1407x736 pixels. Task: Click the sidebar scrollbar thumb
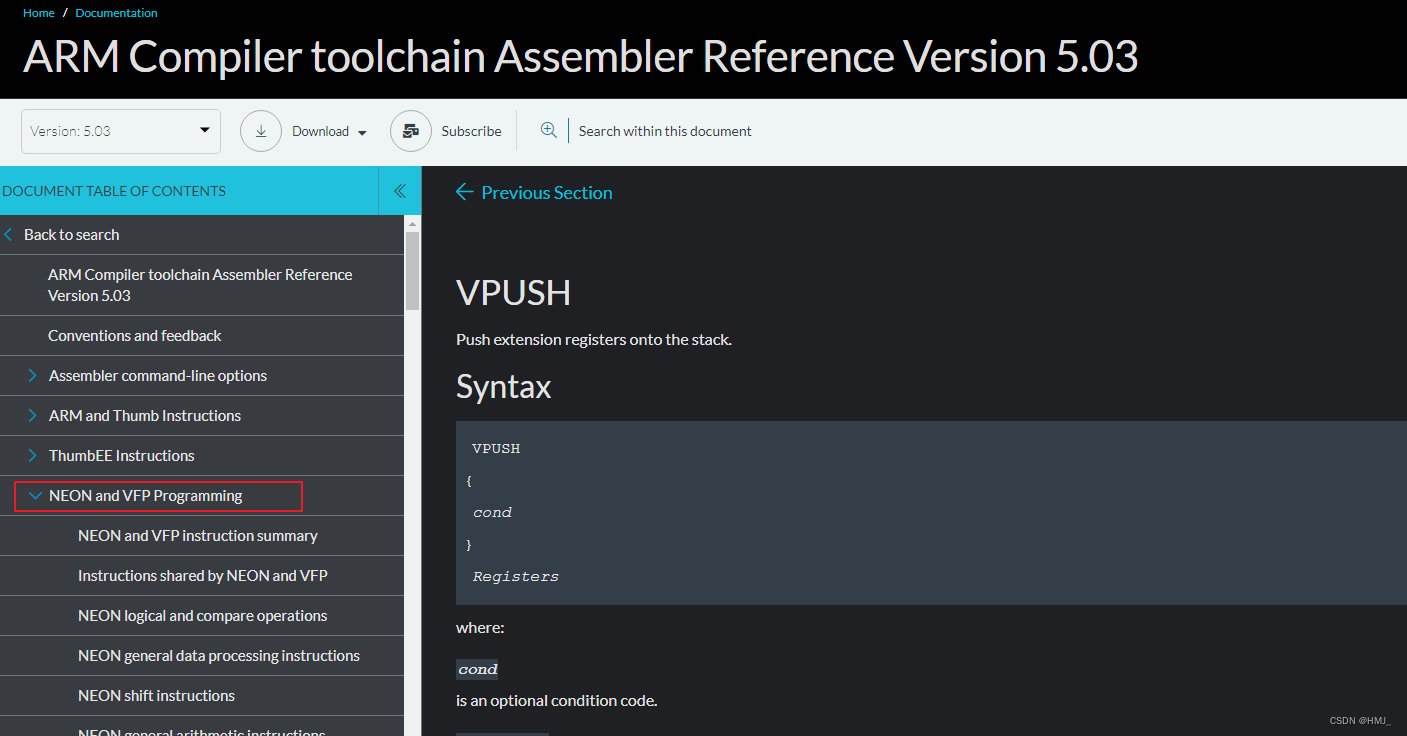(413, 272)
